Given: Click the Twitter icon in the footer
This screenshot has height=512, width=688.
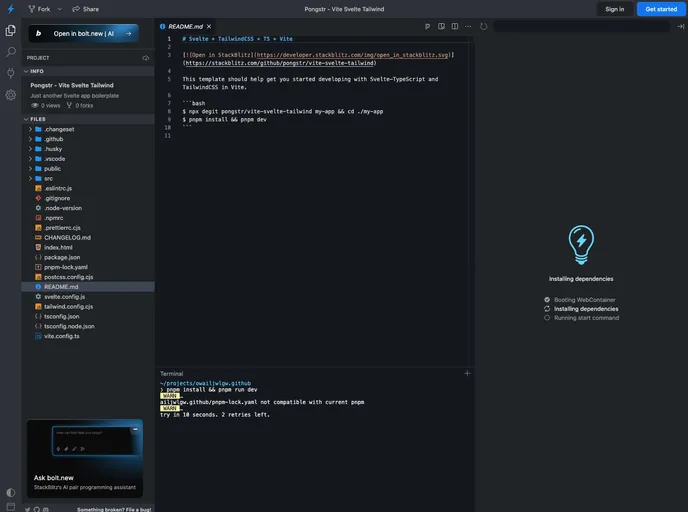Looking at the screenshot, I should tap(28, 509).
